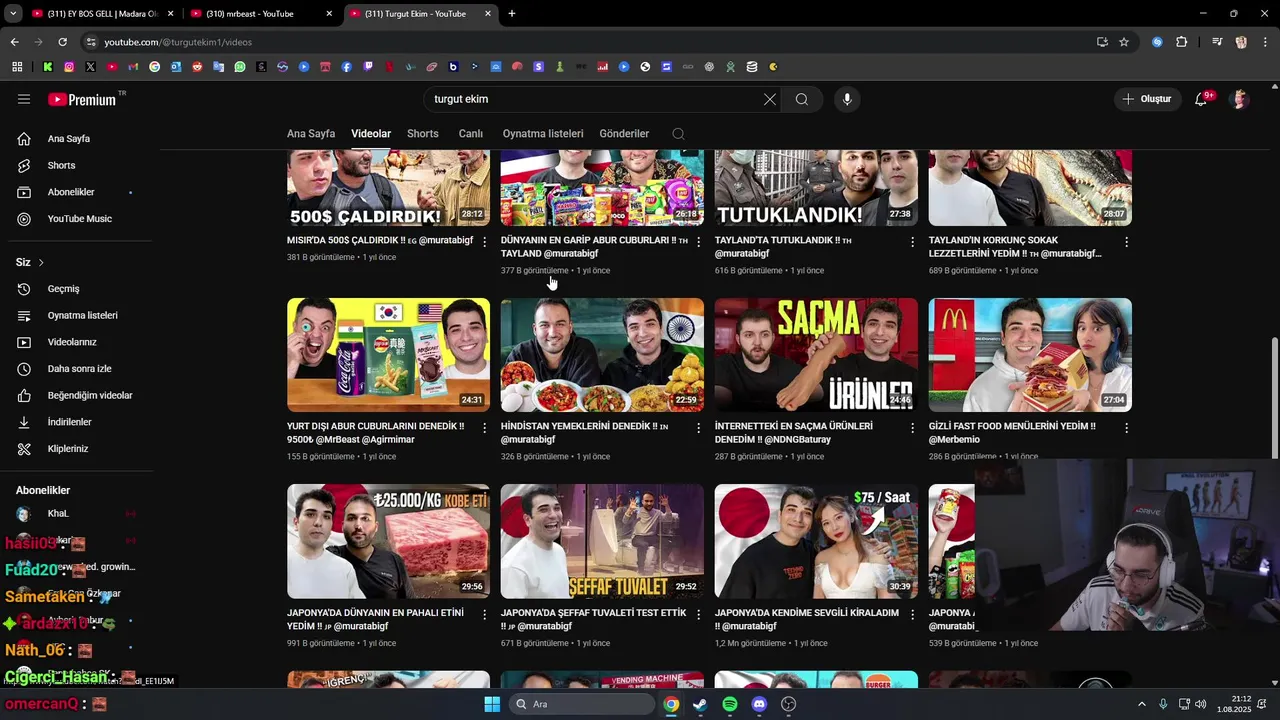Reload the page

(62, 42)
